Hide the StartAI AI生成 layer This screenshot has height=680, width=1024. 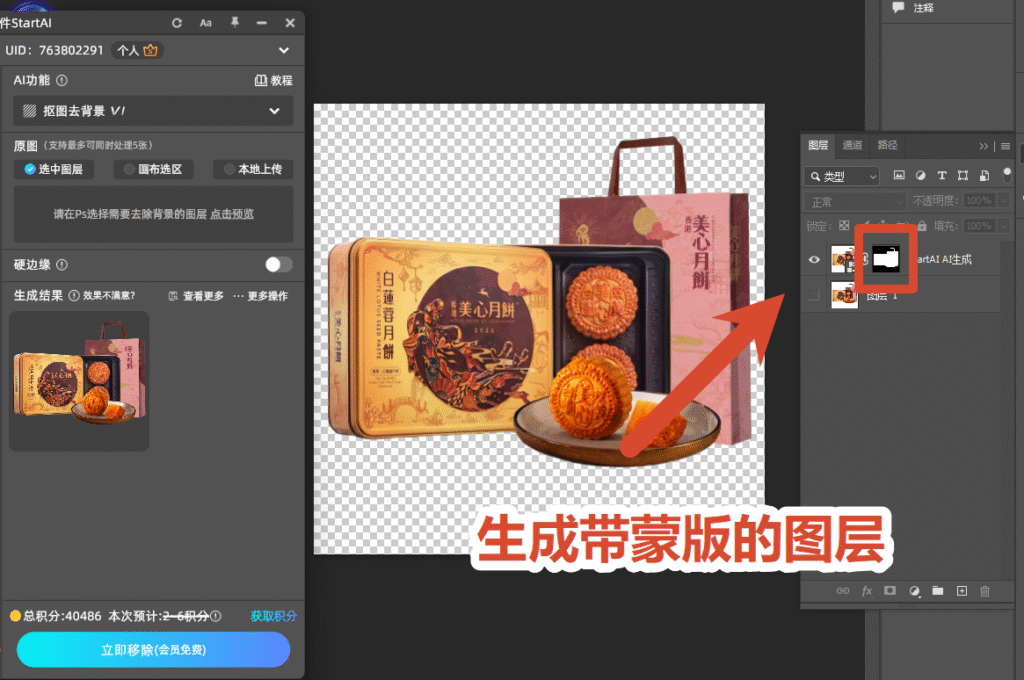coord(814,259)
